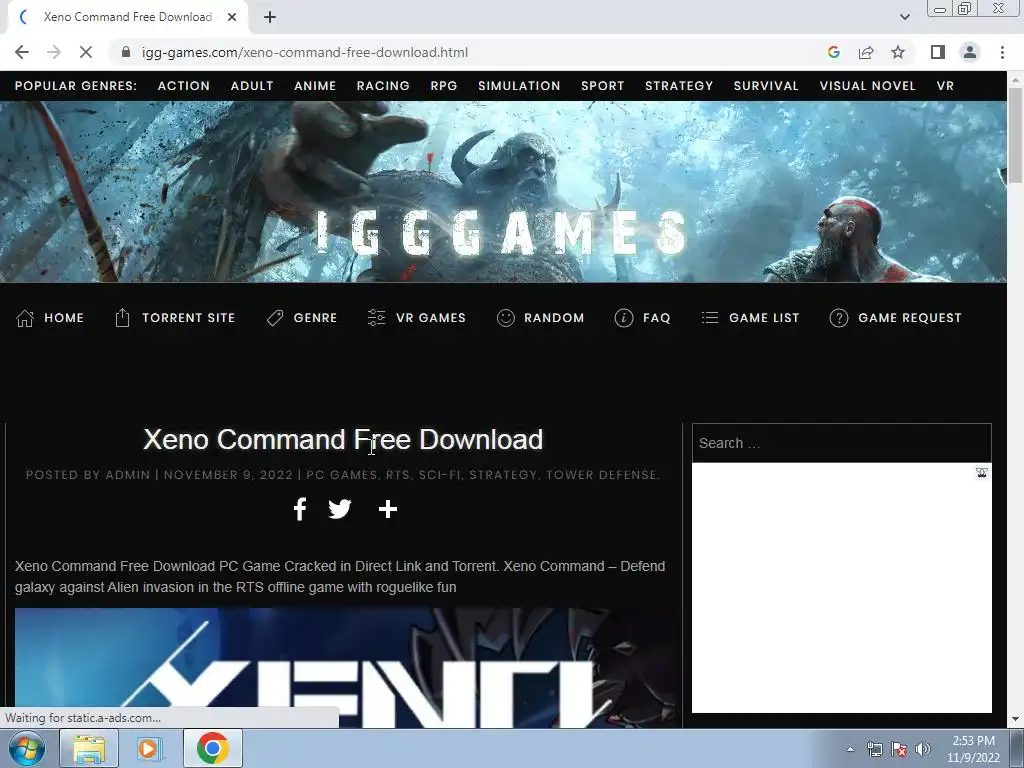The image size is (1024, 768).
Task: Open the FAQ link
Action: coord(657,318)
